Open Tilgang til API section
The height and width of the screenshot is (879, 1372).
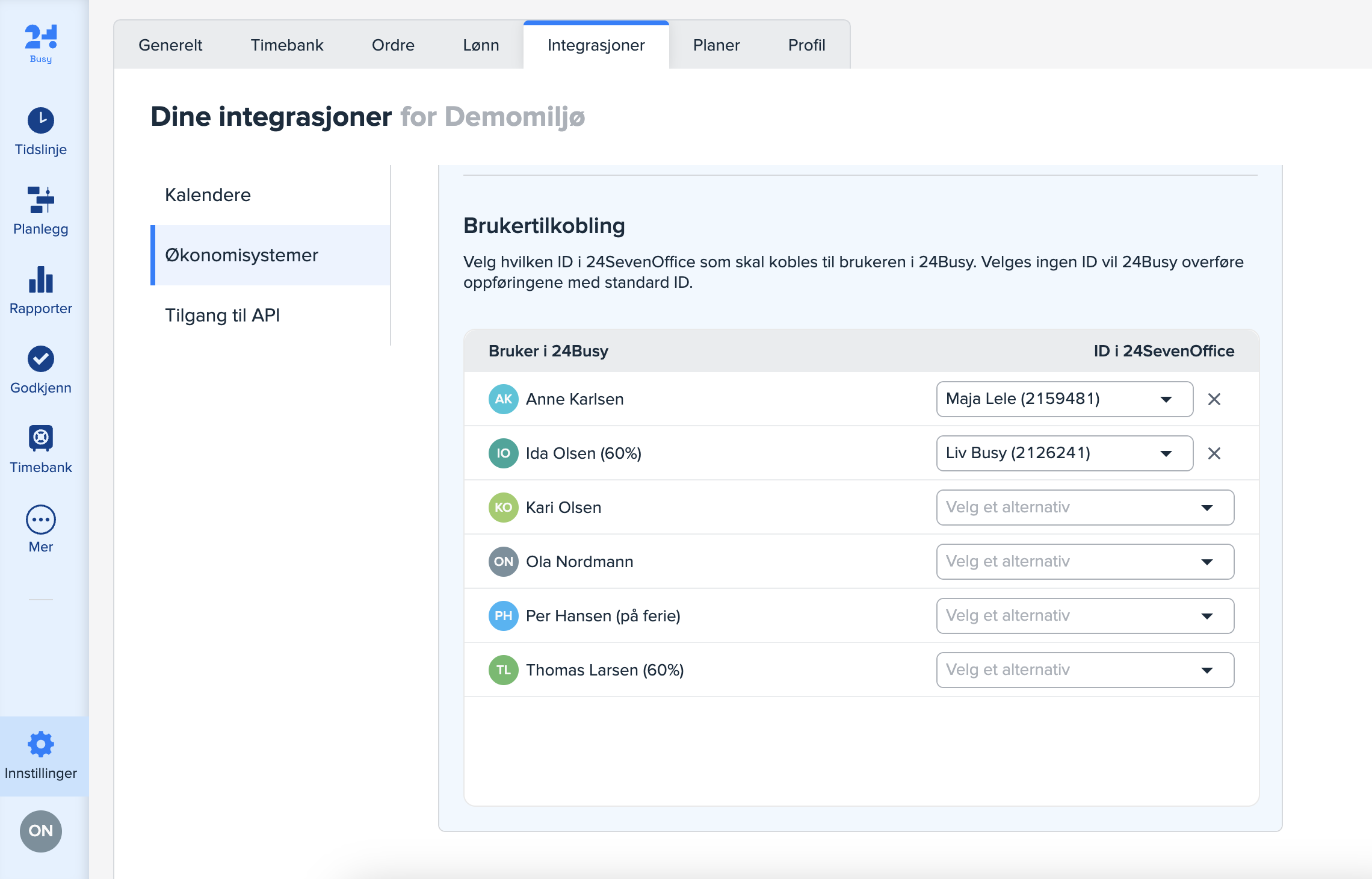point(223,315)
